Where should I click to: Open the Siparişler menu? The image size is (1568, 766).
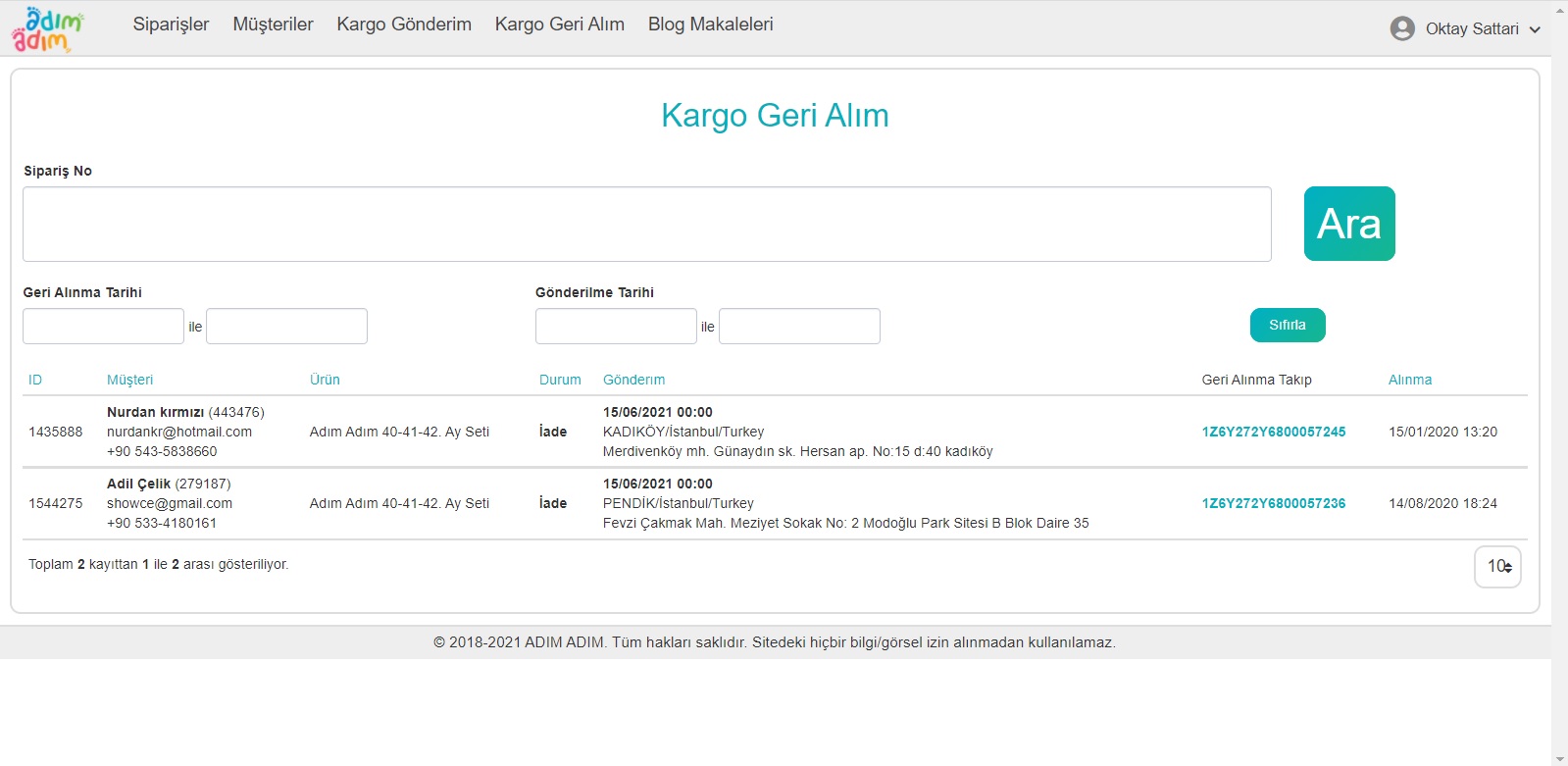tap(171, 25)
